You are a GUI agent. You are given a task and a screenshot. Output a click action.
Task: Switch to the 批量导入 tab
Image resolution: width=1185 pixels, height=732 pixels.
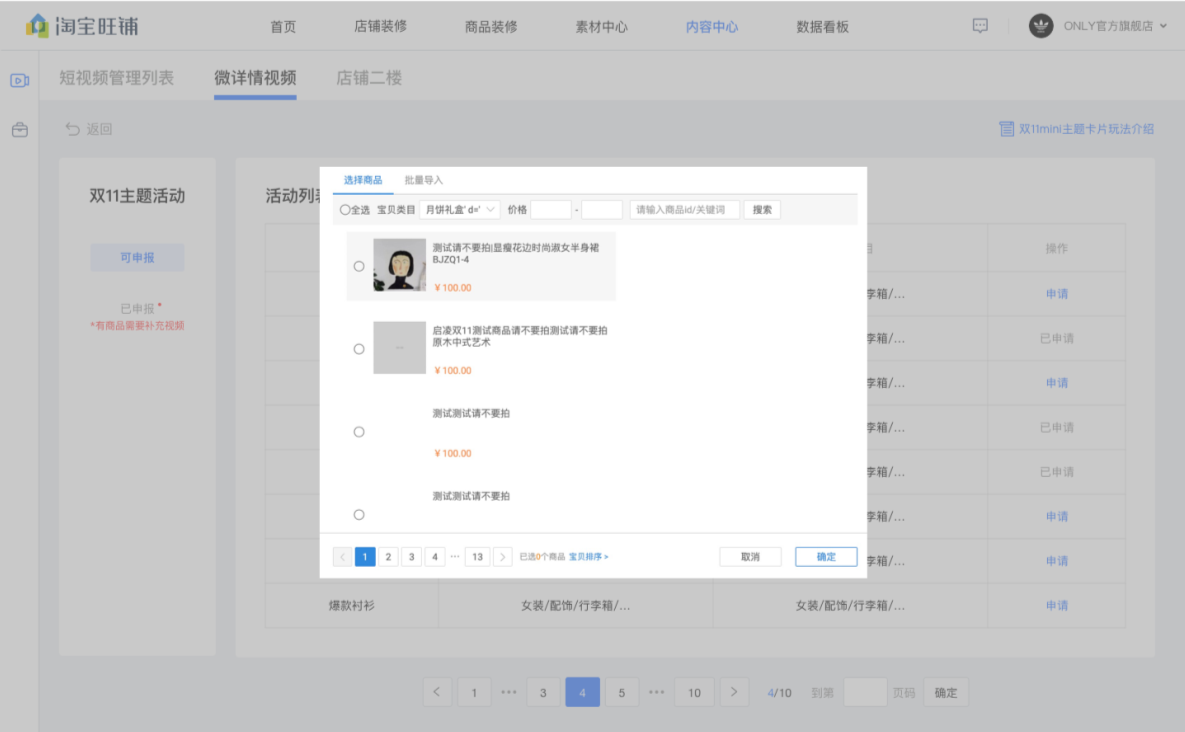tap(423, 180)
